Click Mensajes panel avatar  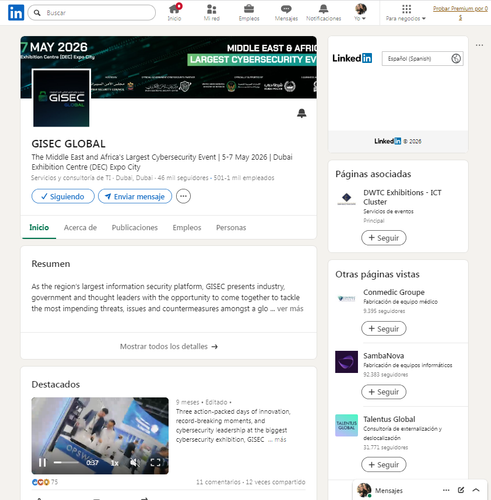click(364, 490)
